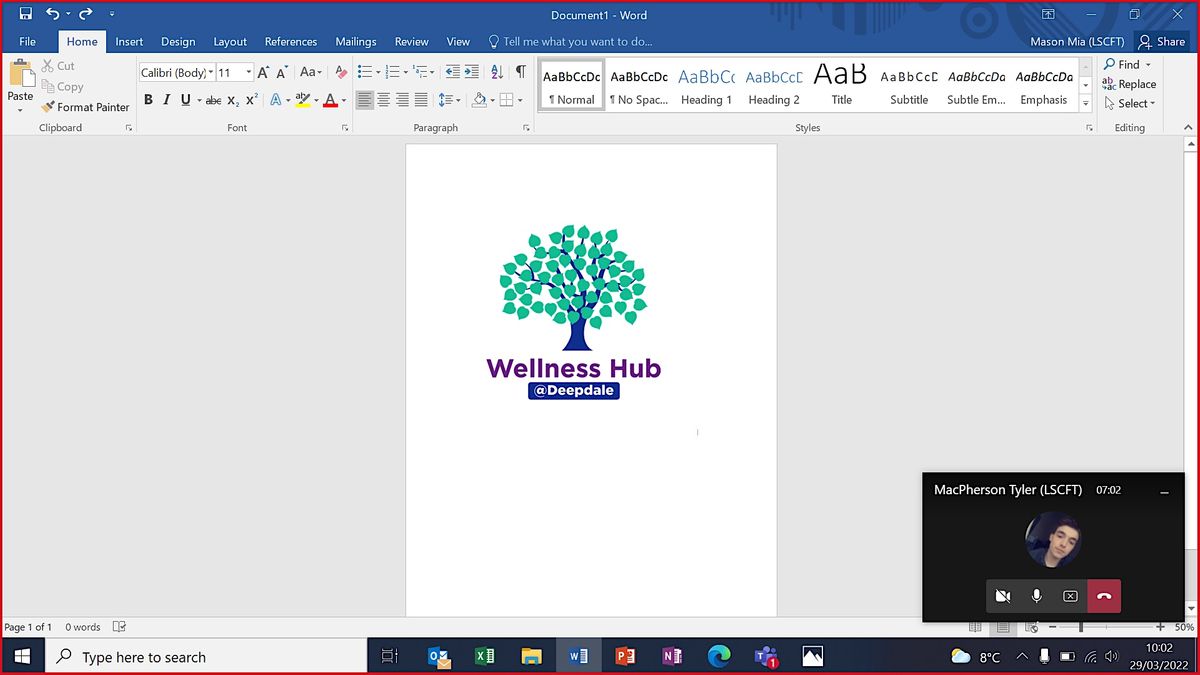Increase font size with the grow icon
Screen dimensions: 1200x675
click(x=264, y=72)
